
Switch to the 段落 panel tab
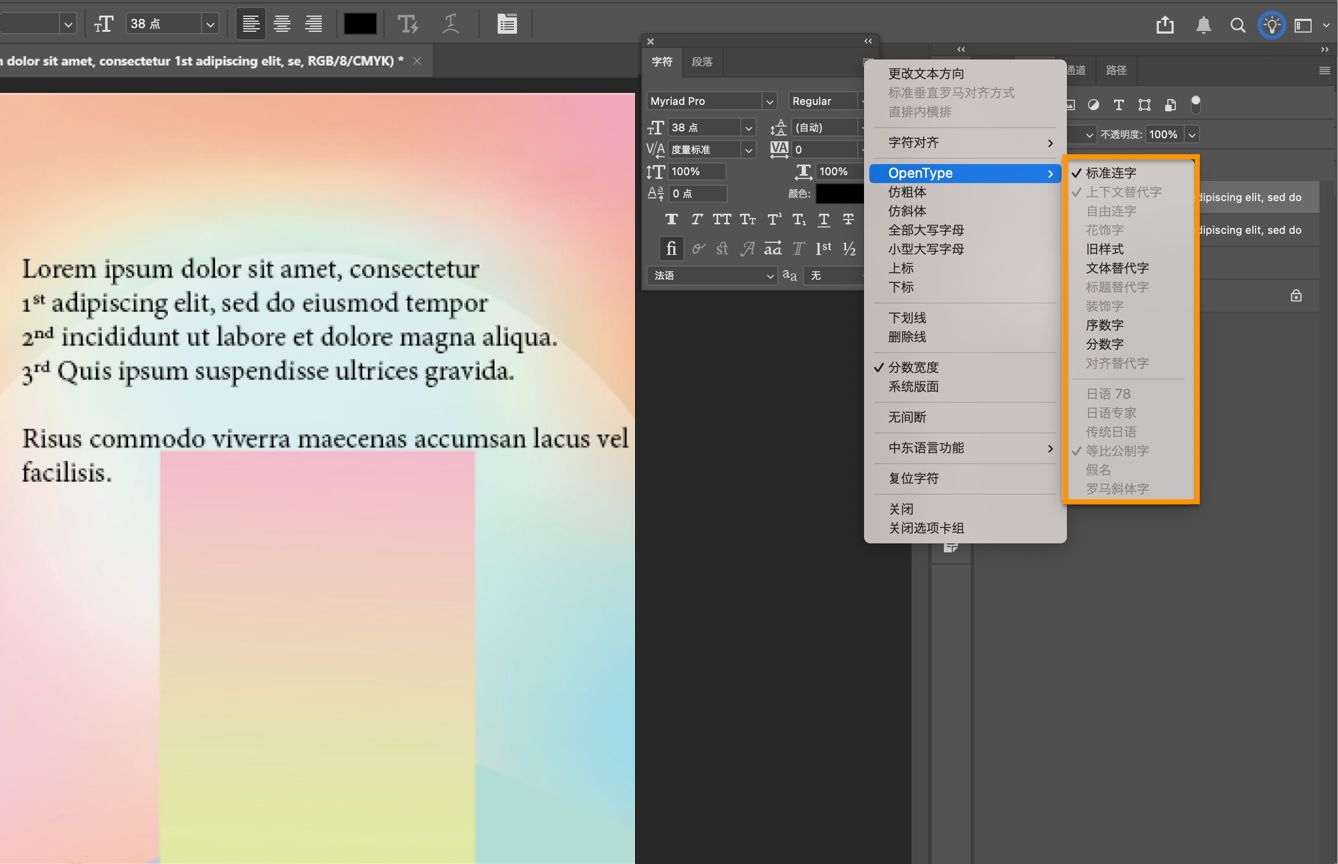701,61
